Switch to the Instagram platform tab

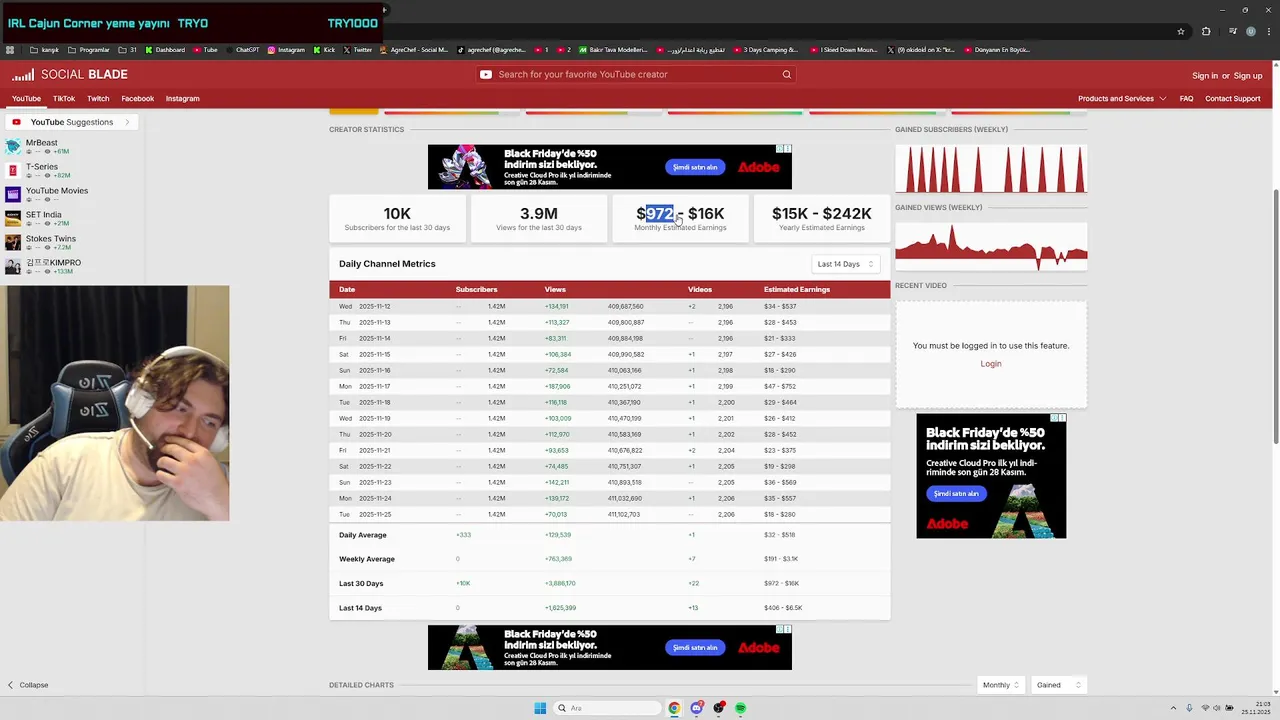(183, 99)
